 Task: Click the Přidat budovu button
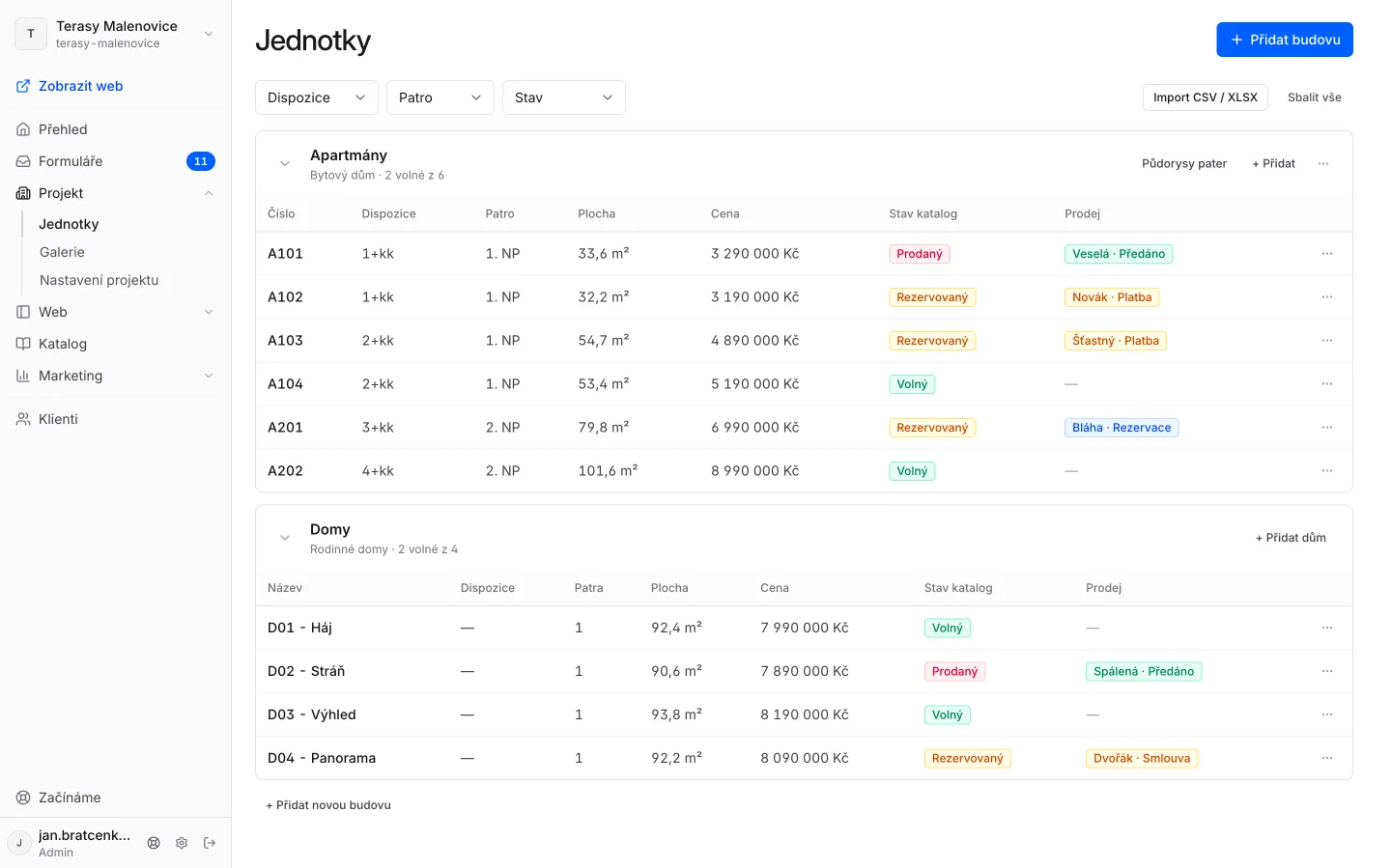coord(1285,40)
